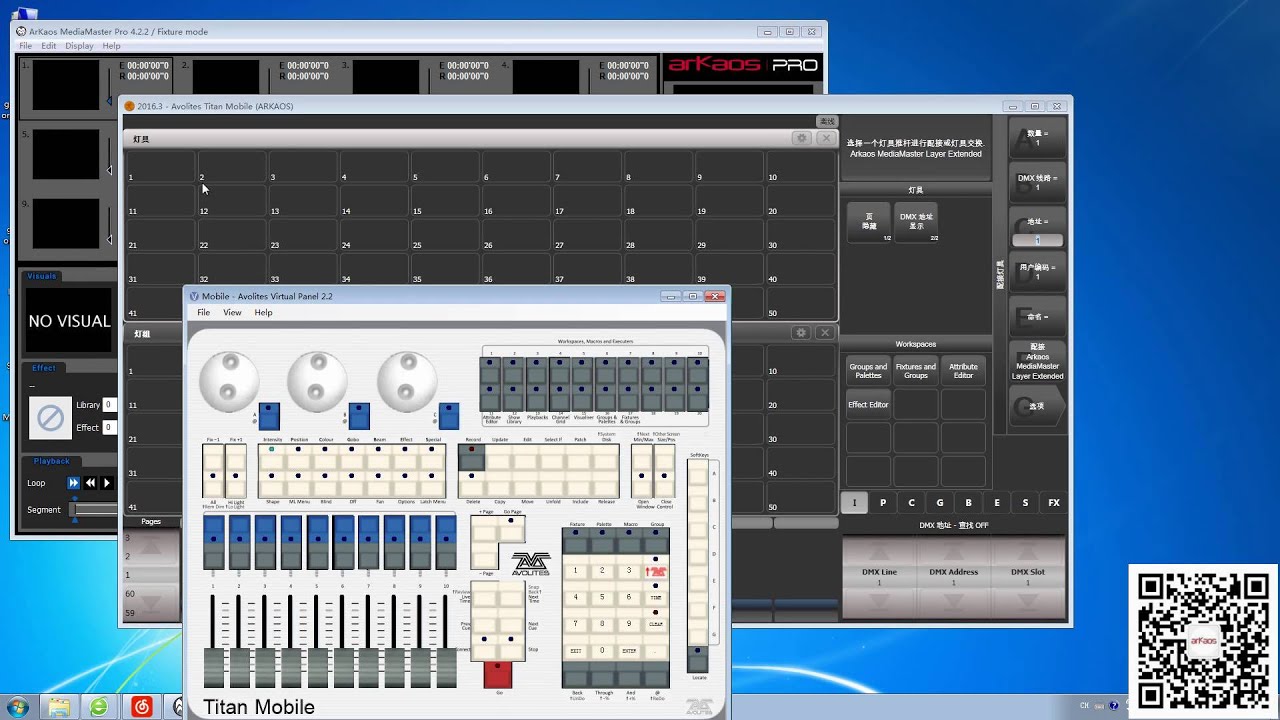The width and height of the screenshot is (1280, 720).
Task: Click the MediaMaster no-effect circle icon
Action: tap(50, 418)
